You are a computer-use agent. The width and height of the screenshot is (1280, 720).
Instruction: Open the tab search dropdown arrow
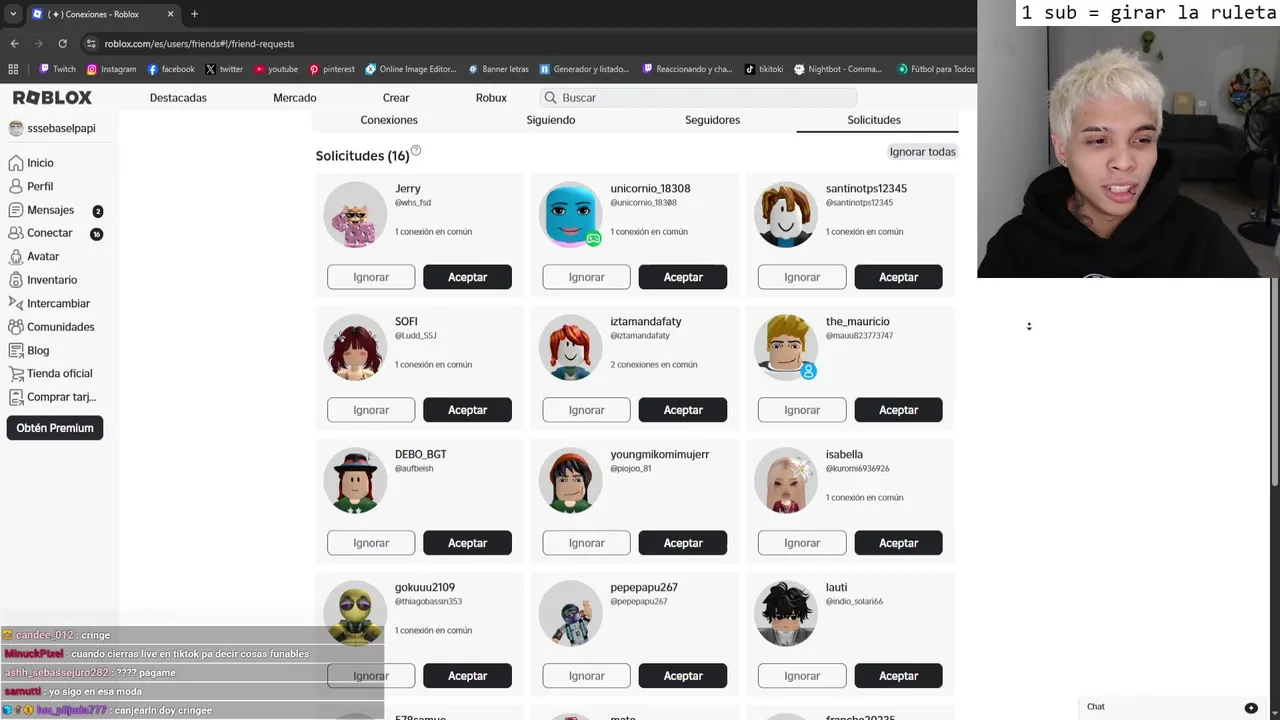click(13, 14)
